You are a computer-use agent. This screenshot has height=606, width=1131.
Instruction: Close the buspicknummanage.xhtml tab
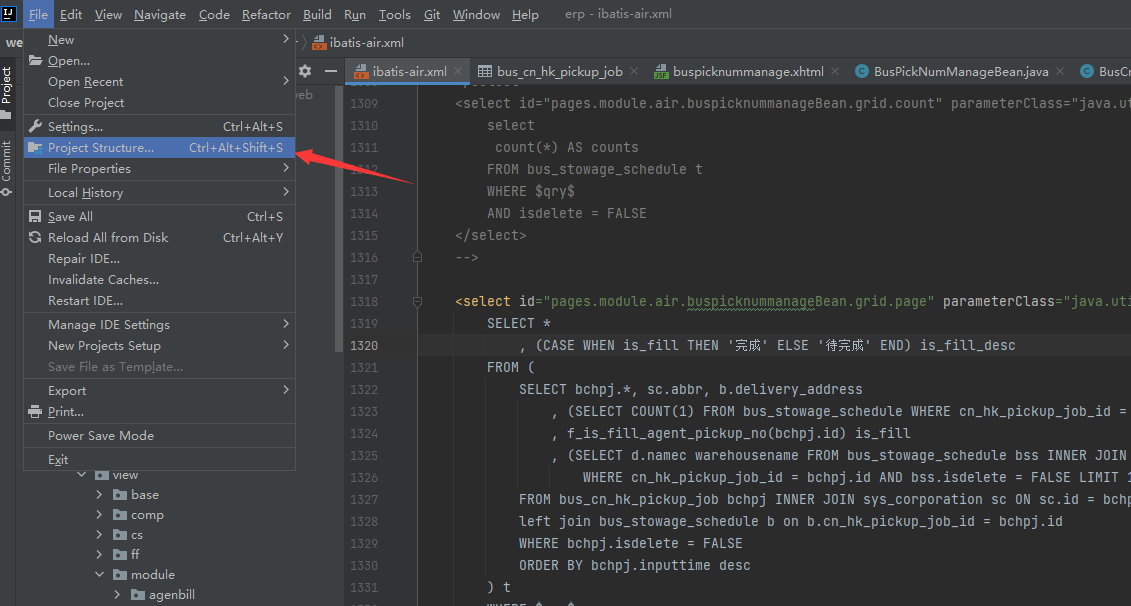point(835,71)
